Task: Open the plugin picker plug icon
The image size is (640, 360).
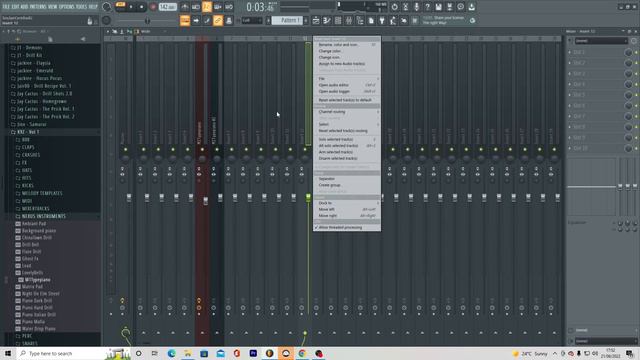Action: pos(382,20)
